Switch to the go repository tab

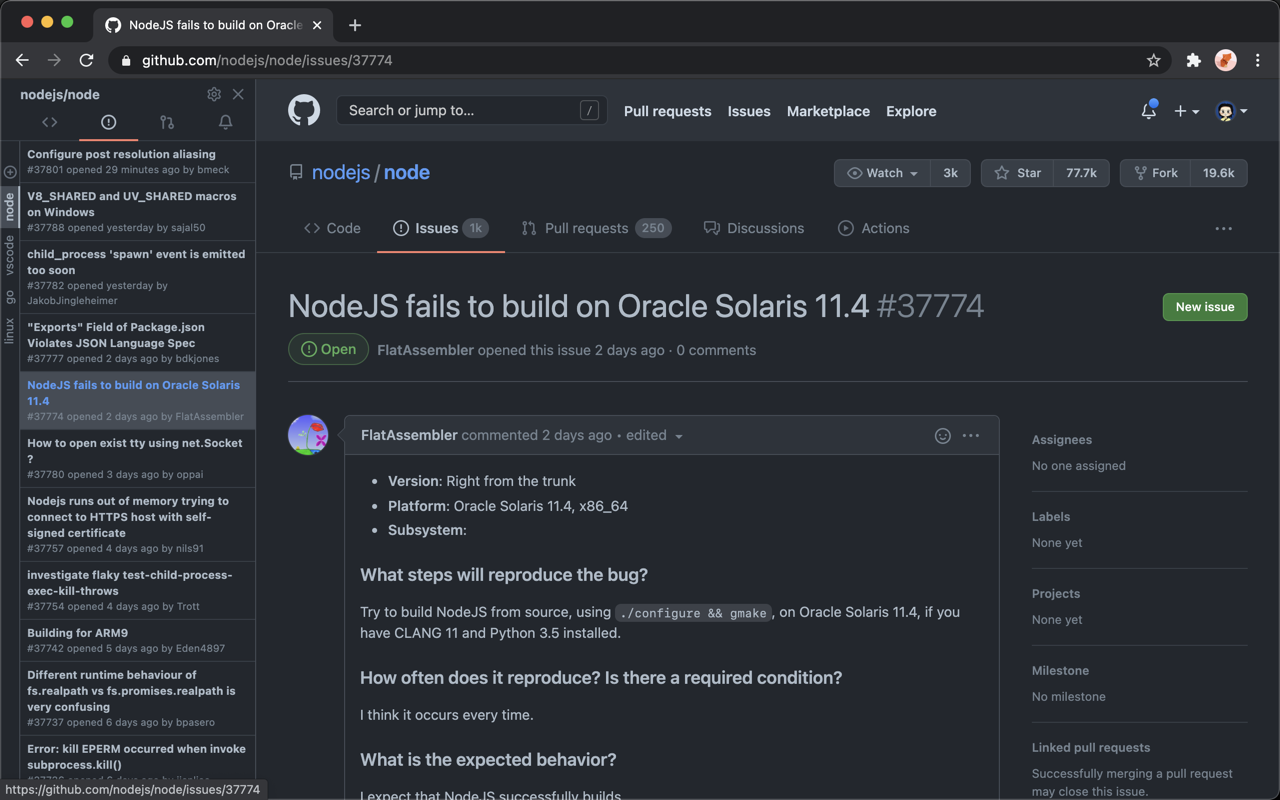point(10,297)
